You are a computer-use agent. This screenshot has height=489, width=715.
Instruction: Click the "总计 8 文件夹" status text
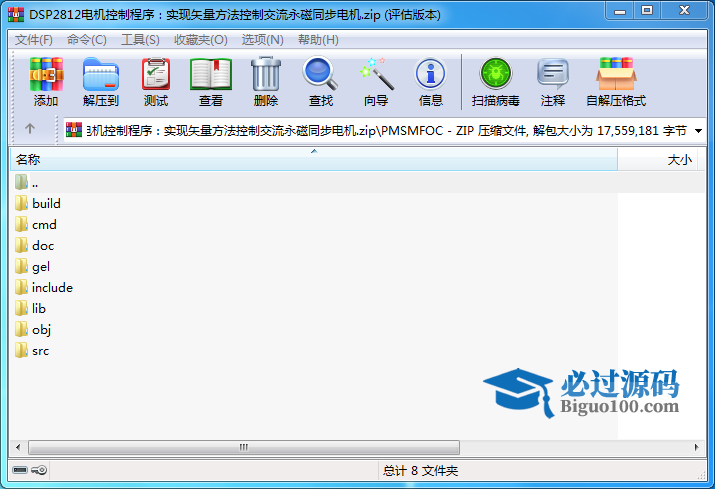420,470
